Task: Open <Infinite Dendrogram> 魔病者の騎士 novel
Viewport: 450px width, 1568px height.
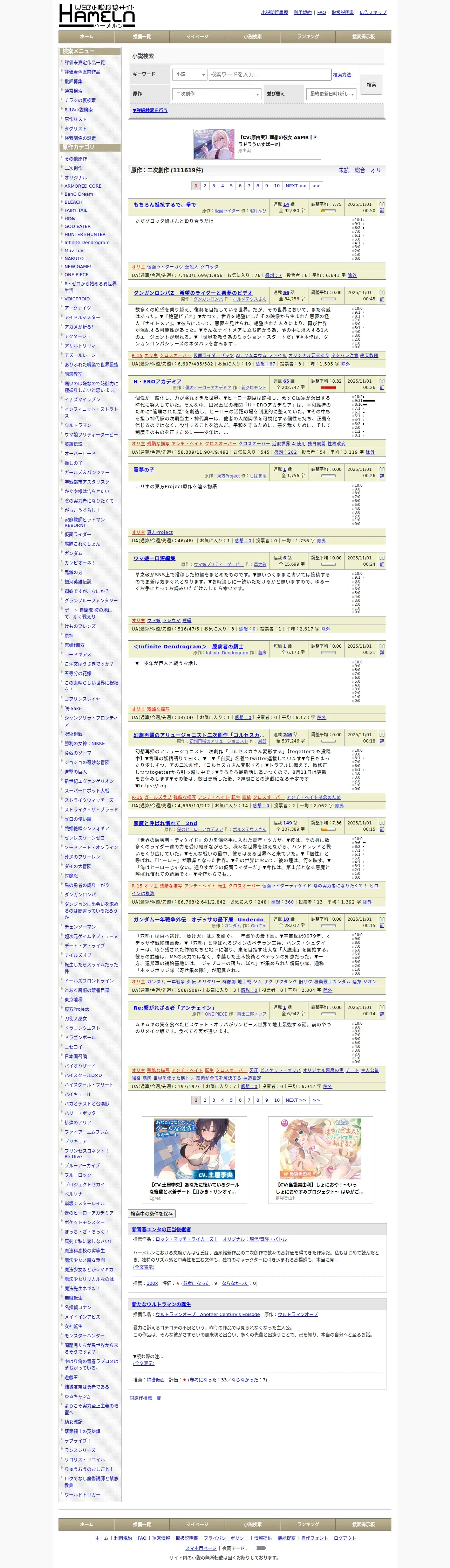Action: click(189, 647)
